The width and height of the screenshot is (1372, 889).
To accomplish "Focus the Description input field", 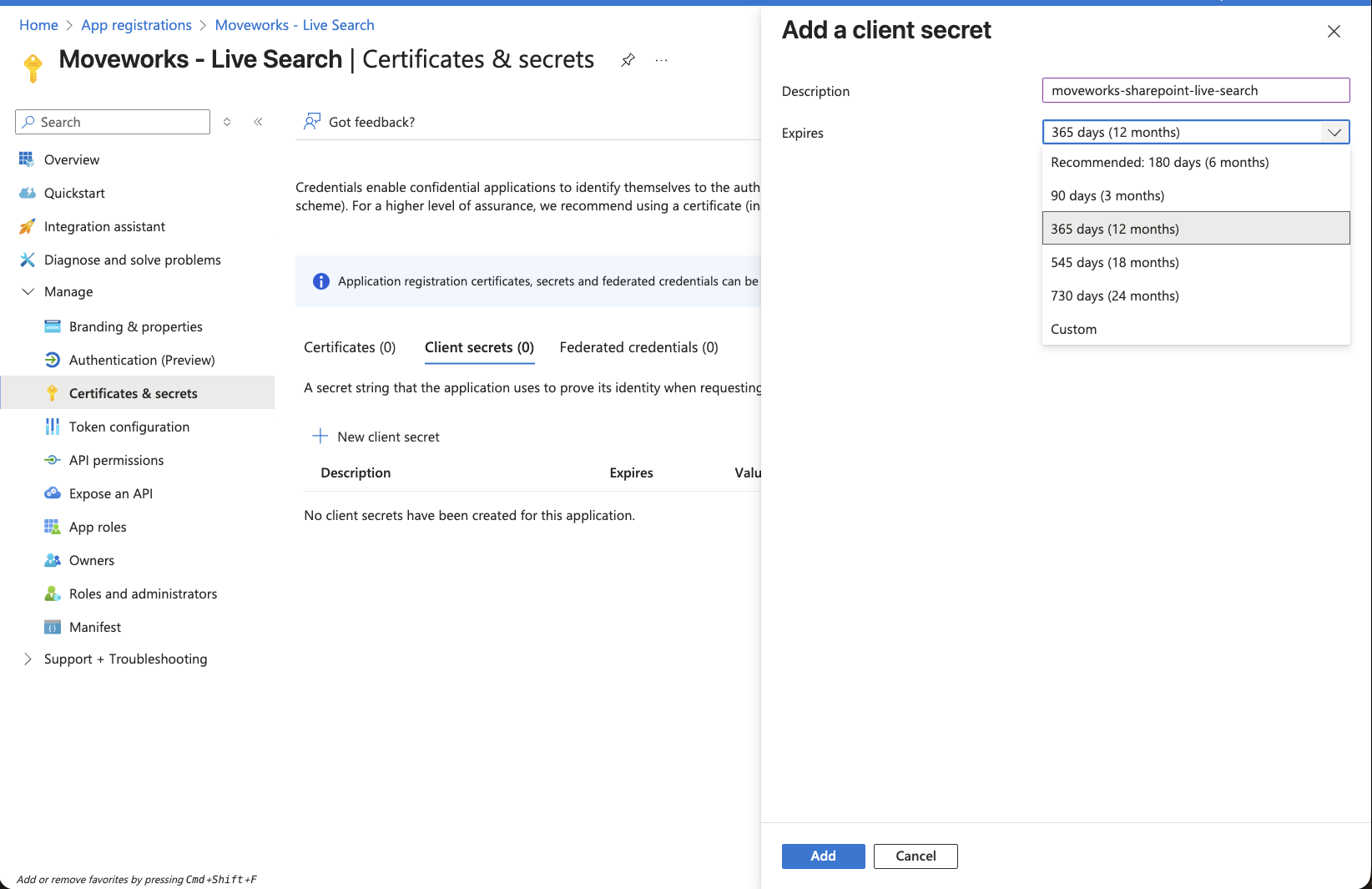I will pyautogui.click(x=1196, y=90).
